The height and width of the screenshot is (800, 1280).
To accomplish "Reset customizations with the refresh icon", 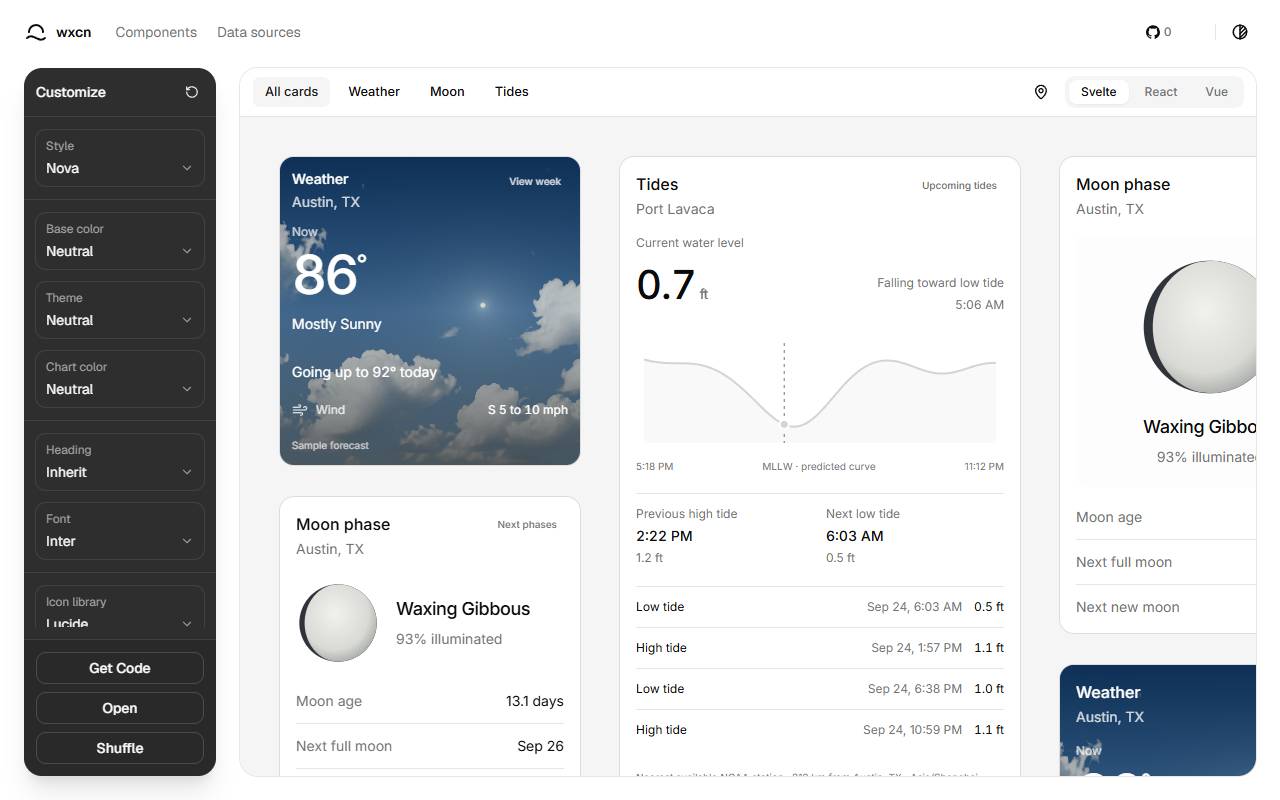I will (192, 92).
